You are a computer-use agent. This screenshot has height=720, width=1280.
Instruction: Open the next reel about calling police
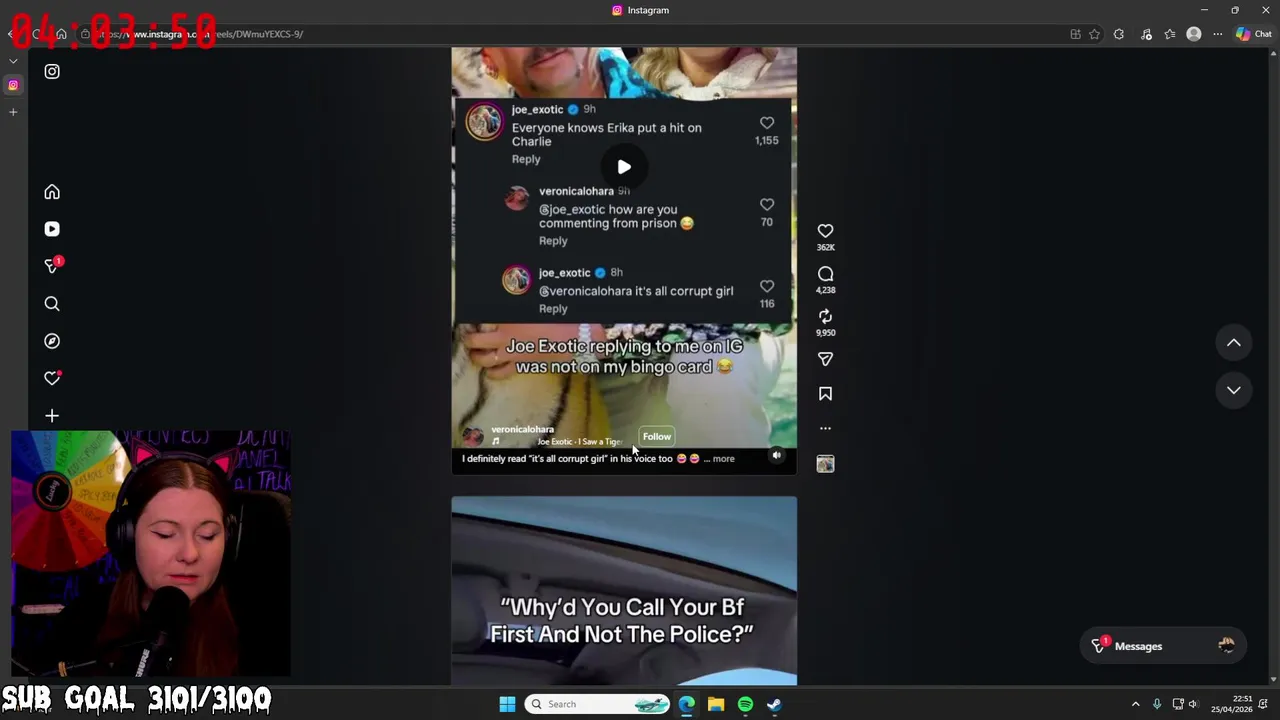[x=624, y=590]
